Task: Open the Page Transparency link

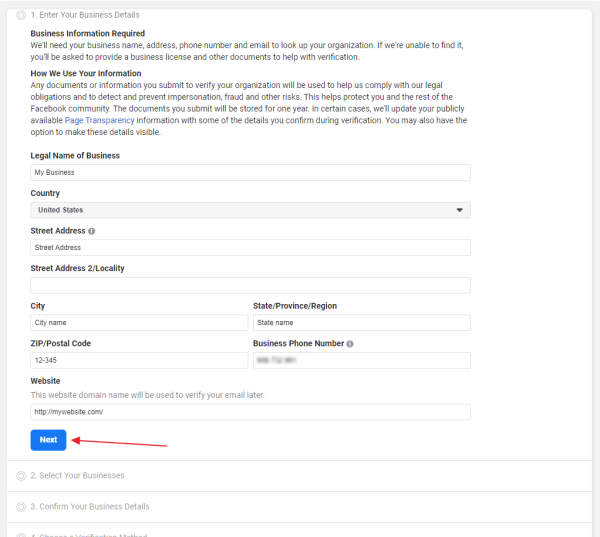Action: [x=99, y=120]
